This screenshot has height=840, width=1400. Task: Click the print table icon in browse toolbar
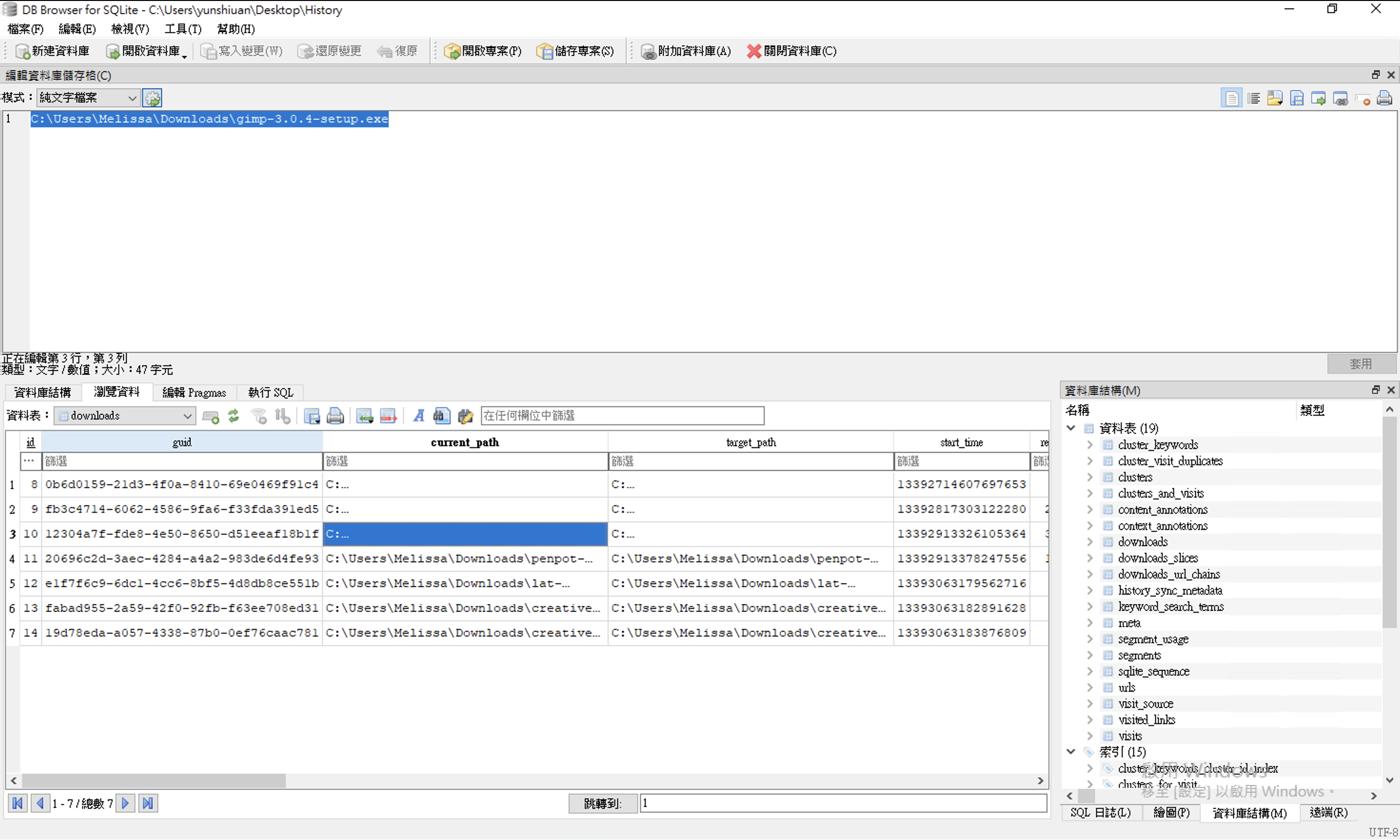coord(335,416)
